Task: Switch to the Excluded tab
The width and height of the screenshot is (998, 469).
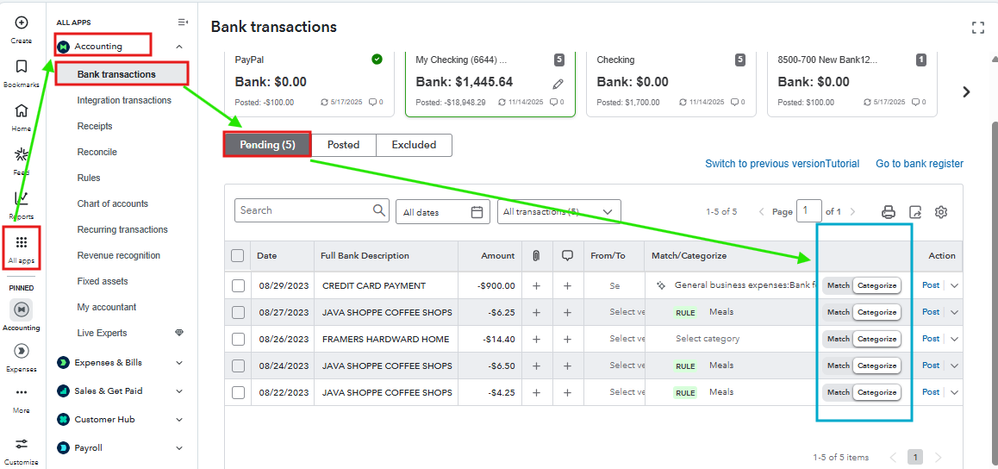Action: 414,145
